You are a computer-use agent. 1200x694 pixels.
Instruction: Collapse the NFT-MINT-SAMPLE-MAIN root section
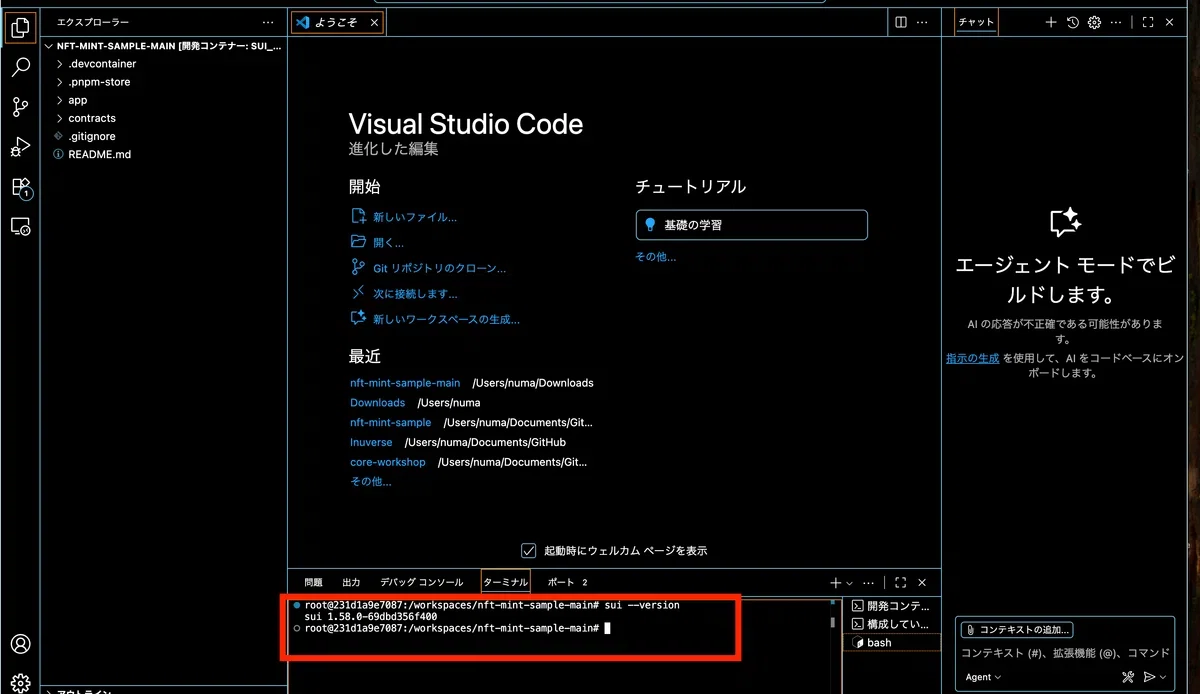[165, 45]
